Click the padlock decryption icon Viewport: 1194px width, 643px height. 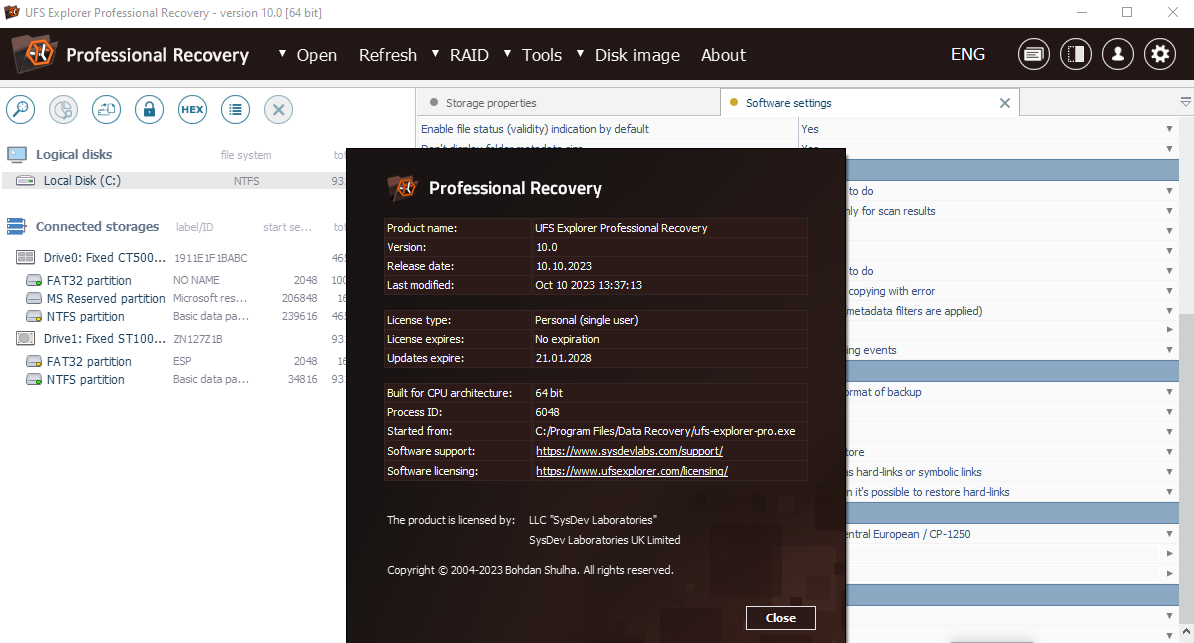tap(149, 110)
